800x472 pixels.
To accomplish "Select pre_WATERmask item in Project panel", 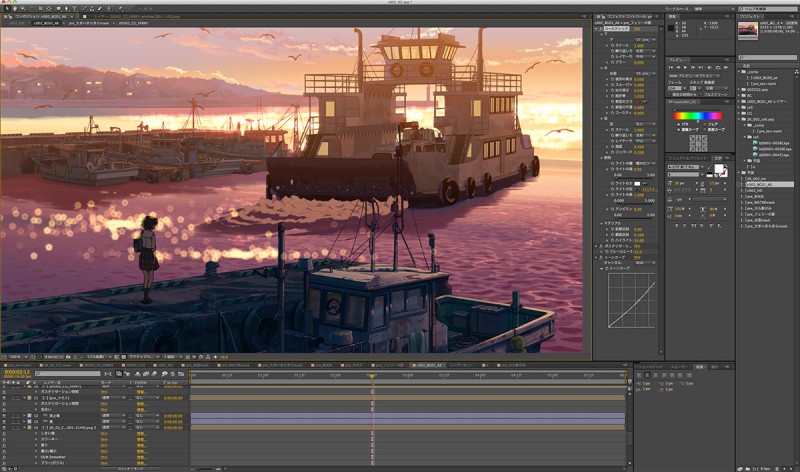I will tap(759, 202).
